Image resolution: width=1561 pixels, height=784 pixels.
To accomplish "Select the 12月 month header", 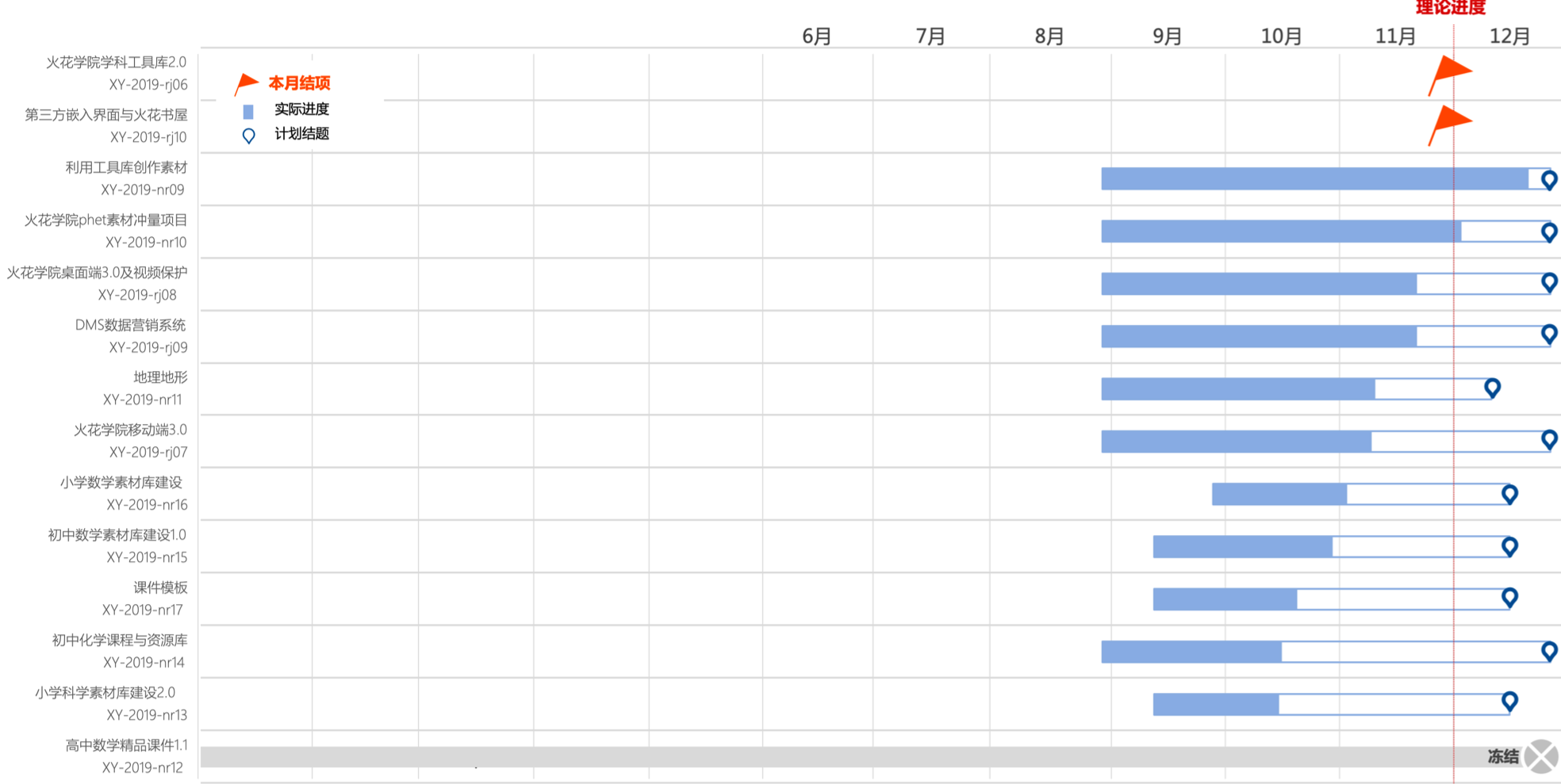I will tap(1509, 36).
